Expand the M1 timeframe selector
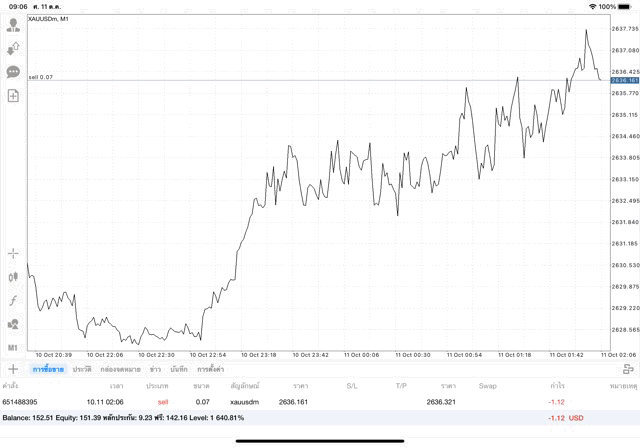The height and width of the screenshot is (447, 640). pos(13,347)
